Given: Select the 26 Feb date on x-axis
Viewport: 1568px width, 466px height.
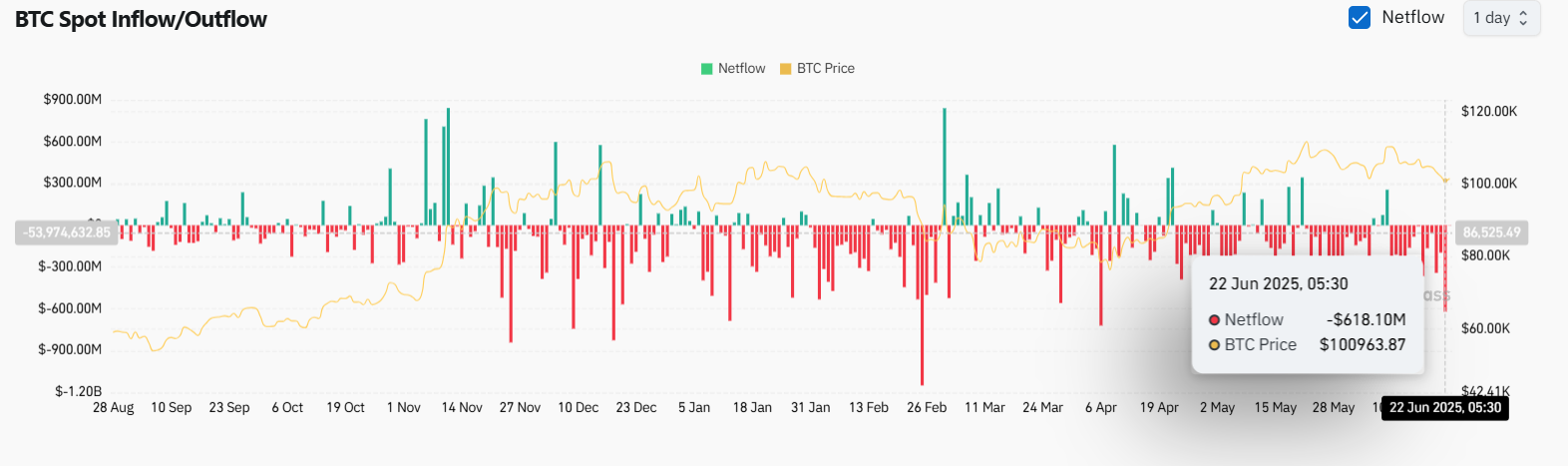Looking at the screenshot, I should 927,407.
